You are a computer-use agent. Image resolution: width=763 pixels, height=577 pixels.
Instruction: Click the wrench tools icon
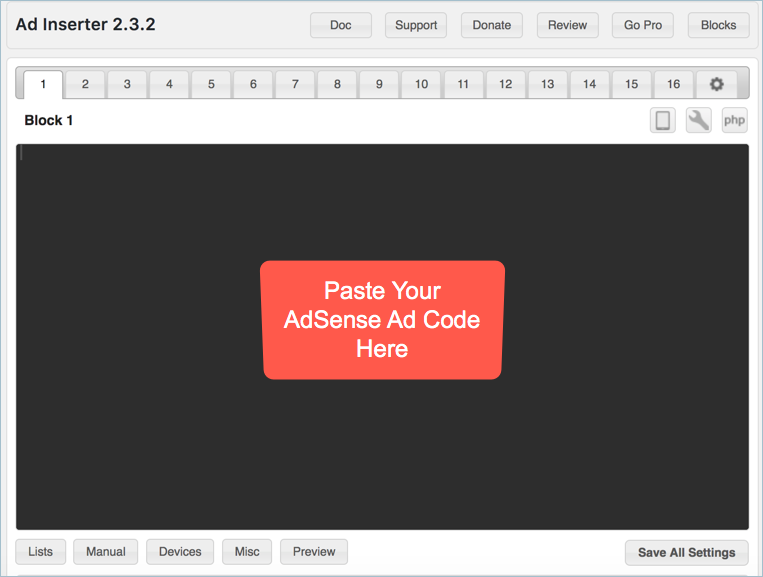pyautogui.click(x=699, y=121)
